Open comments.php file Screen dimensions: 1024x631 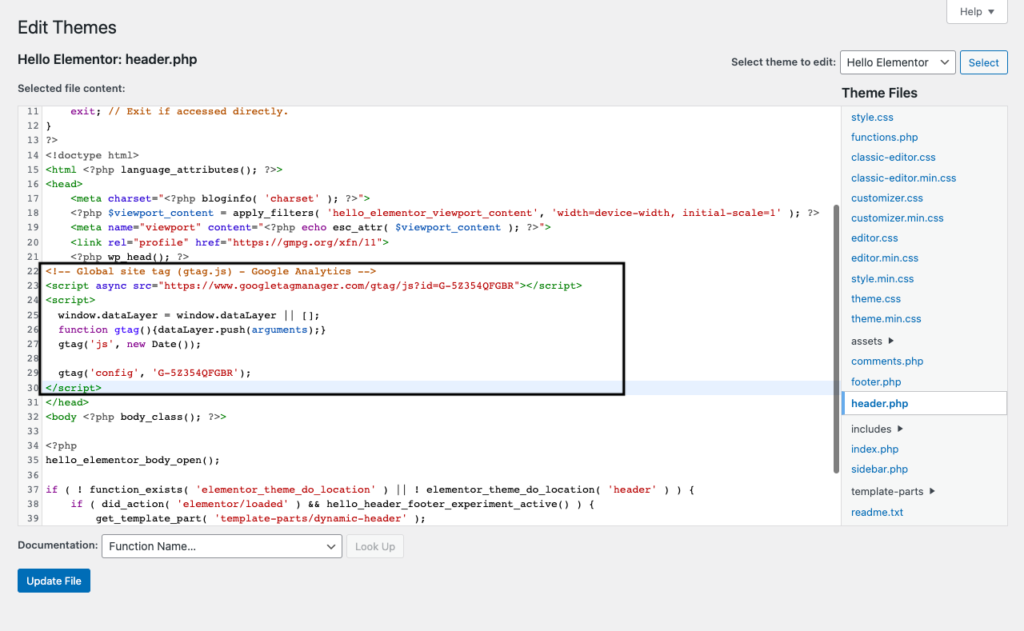[x=887, y=361]
